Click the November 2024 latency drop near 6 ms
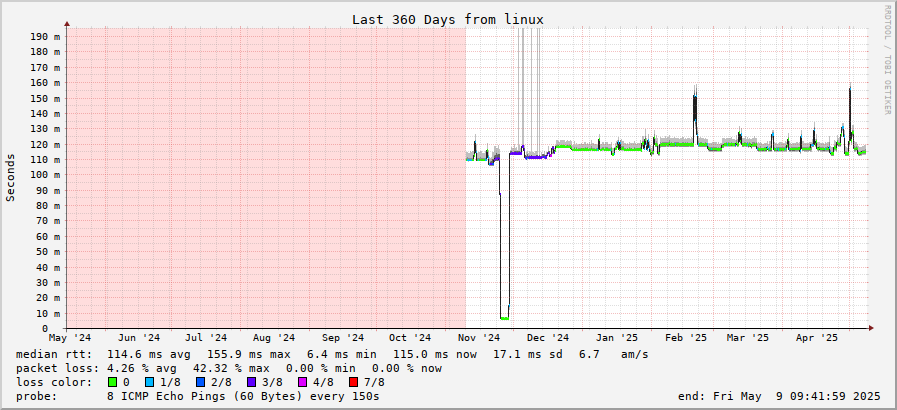Image resolution: width=897 pixels, height=410 pixels. click(x=505, y=318)
